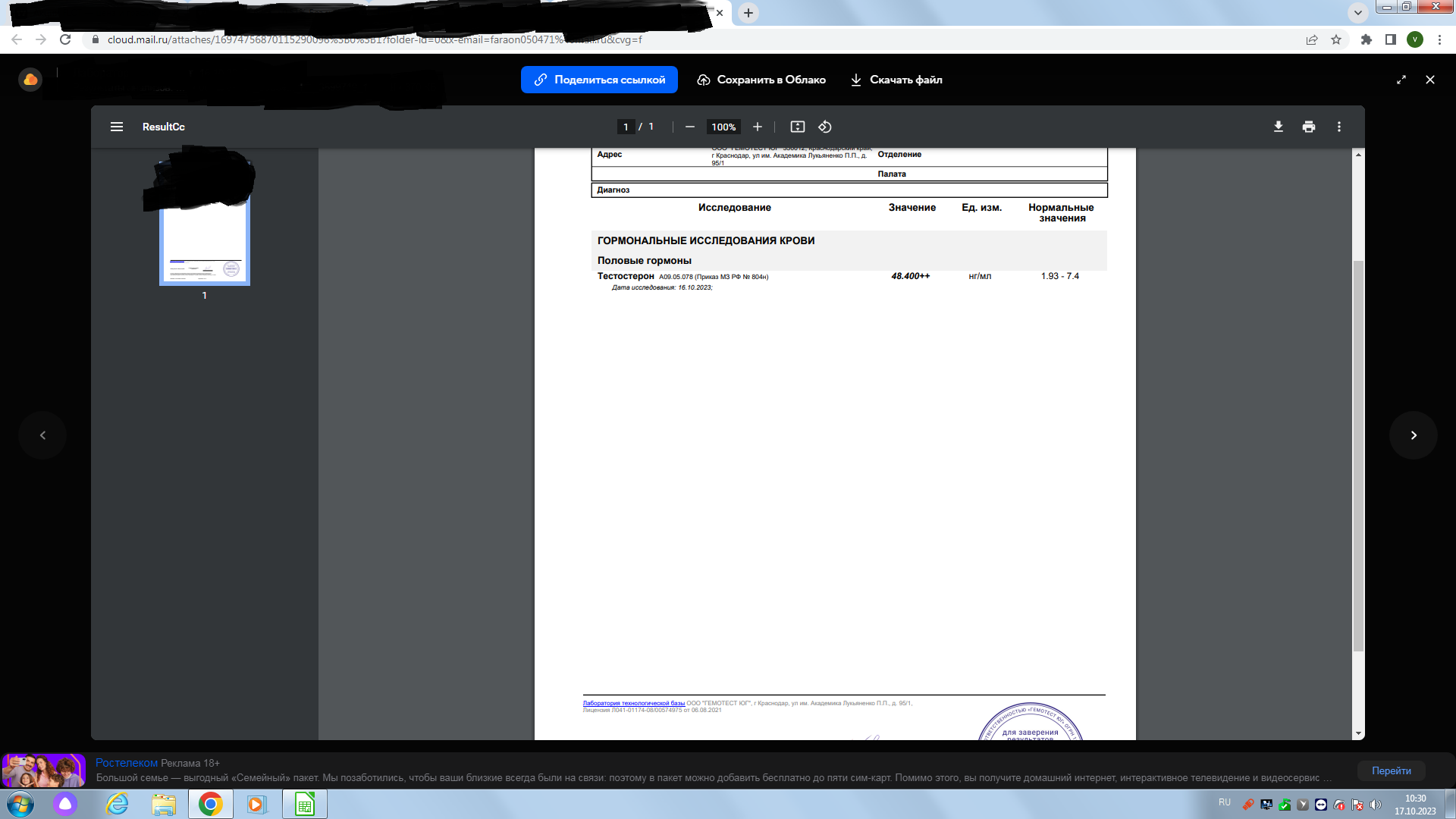This screenshot has height=819, width=1456.
Task: Click the download file icon
Action: [855, 79]
